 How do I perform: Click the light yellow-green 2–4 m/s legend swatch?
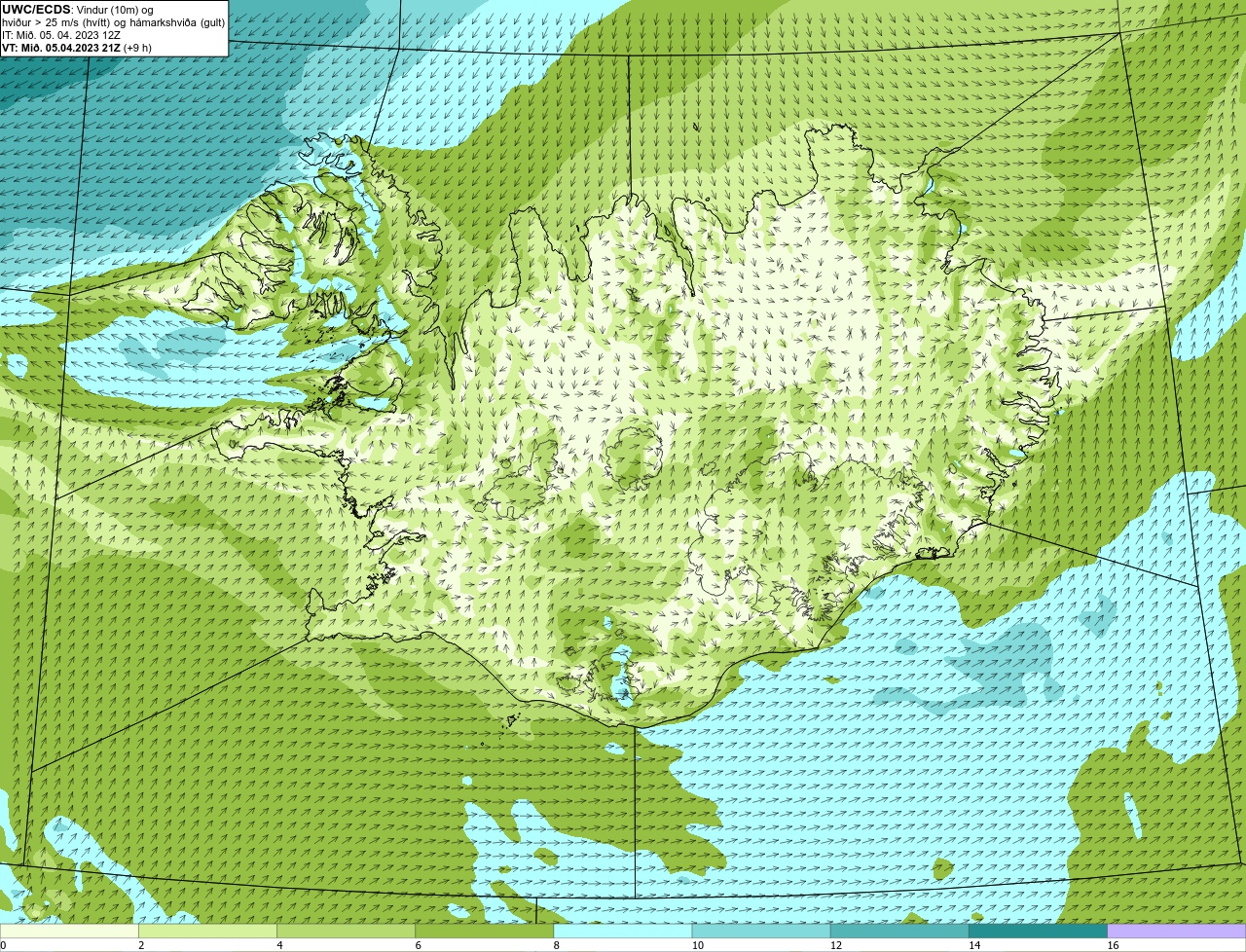click(x=207, y=932)
